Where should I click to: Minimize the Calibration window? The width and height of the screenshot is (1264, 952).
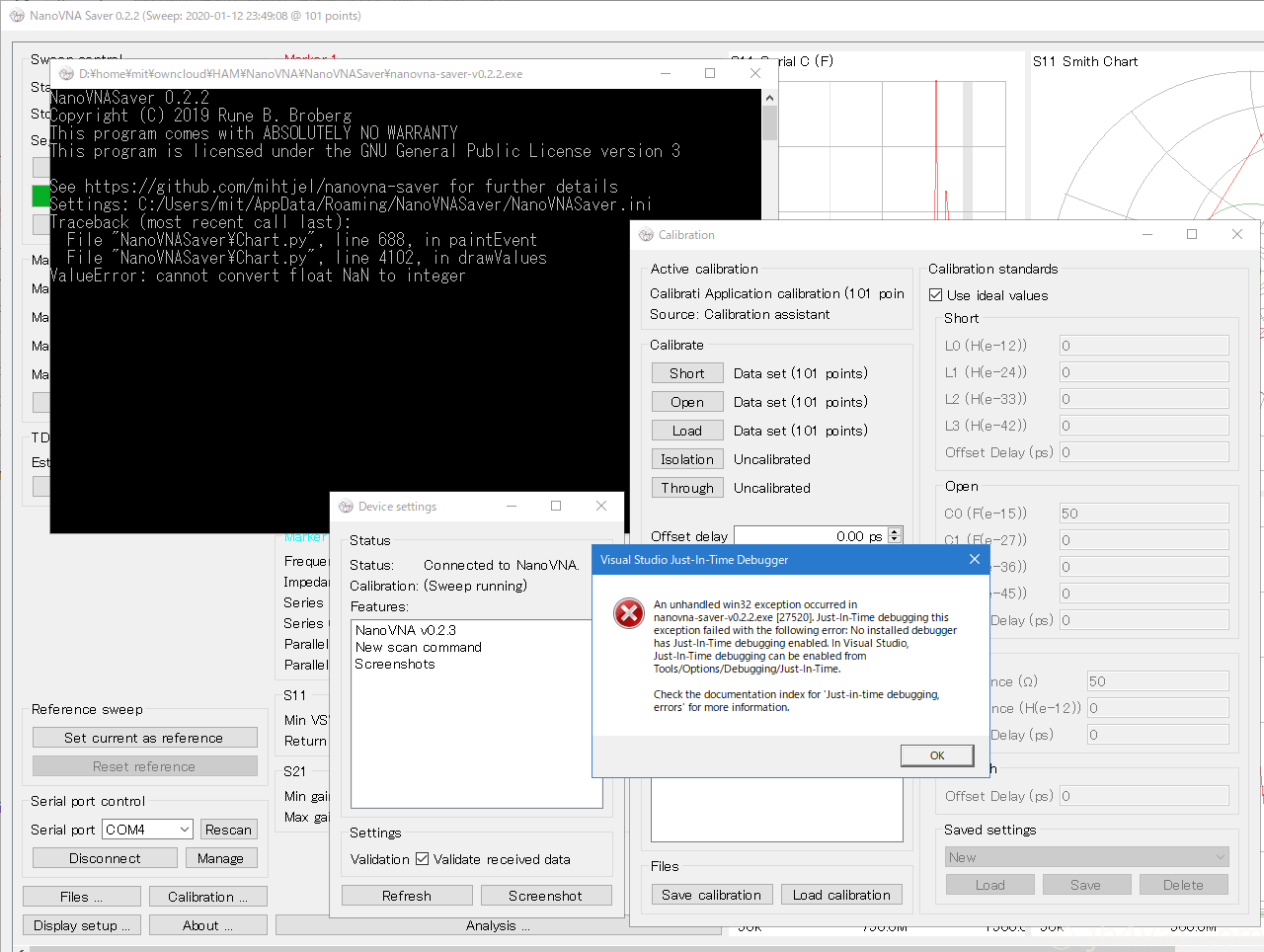click(1147, 234)
